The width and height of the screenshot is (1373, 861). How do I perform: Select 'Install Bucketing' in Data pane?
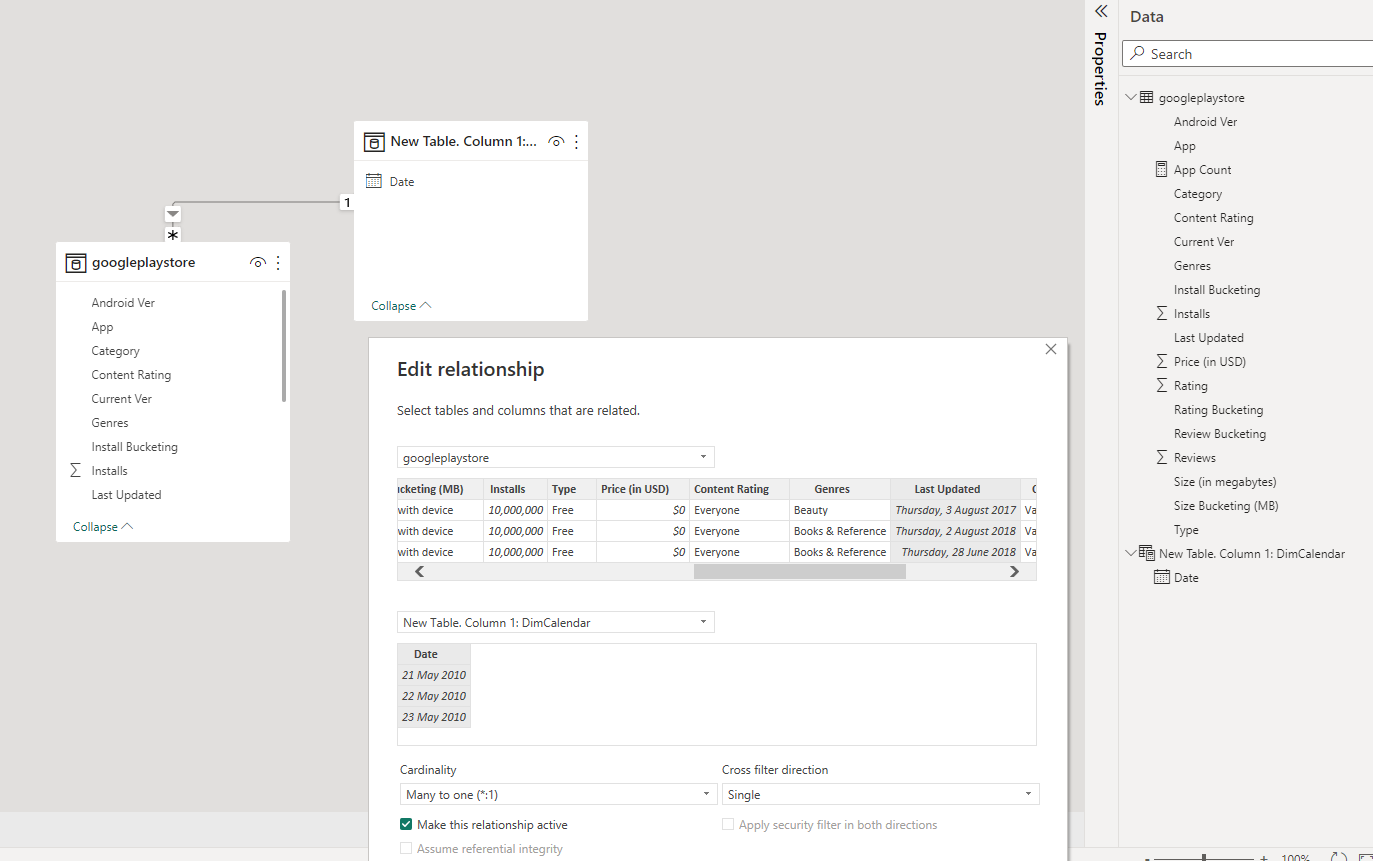(x=1217, y=289)
